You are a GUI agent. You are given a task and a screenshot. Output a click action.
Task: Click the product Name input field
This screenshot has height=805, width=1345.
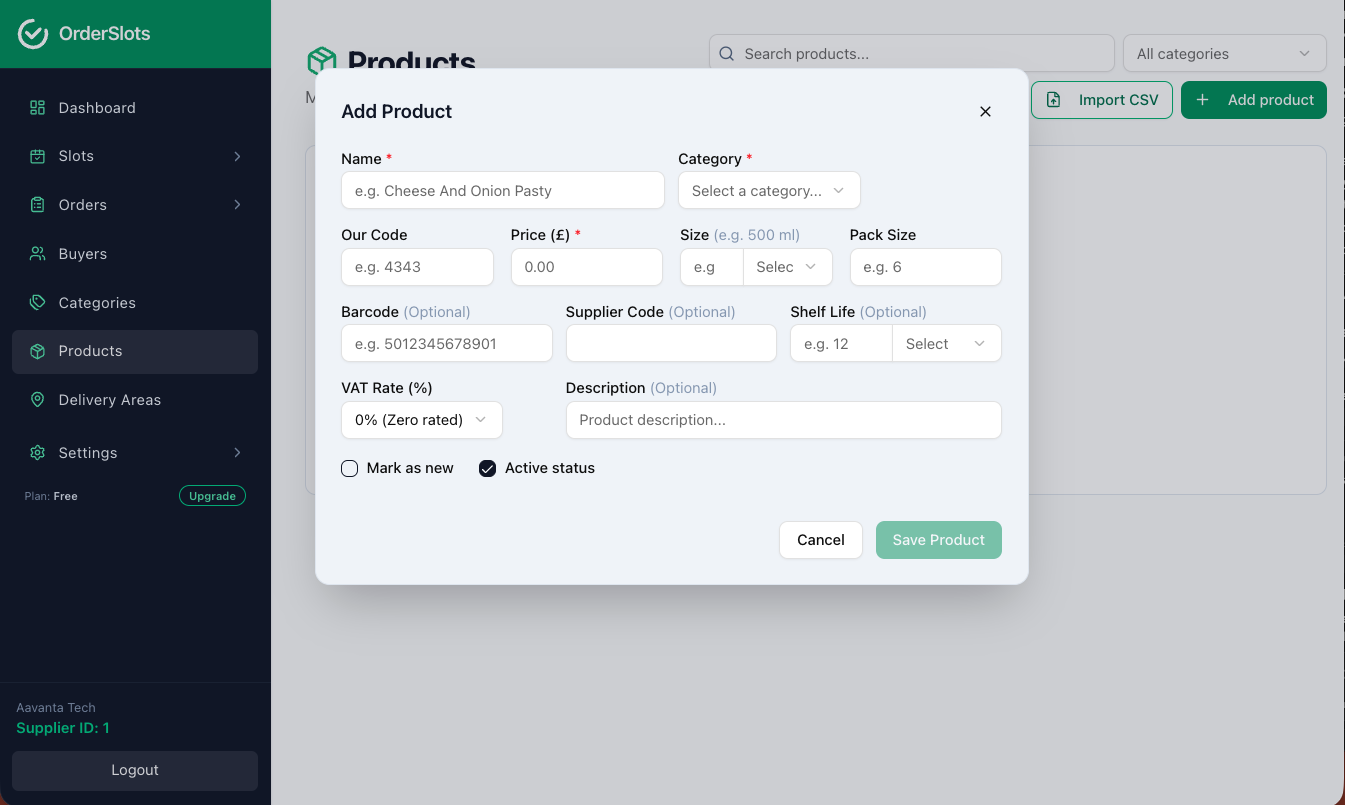[502, 190]
